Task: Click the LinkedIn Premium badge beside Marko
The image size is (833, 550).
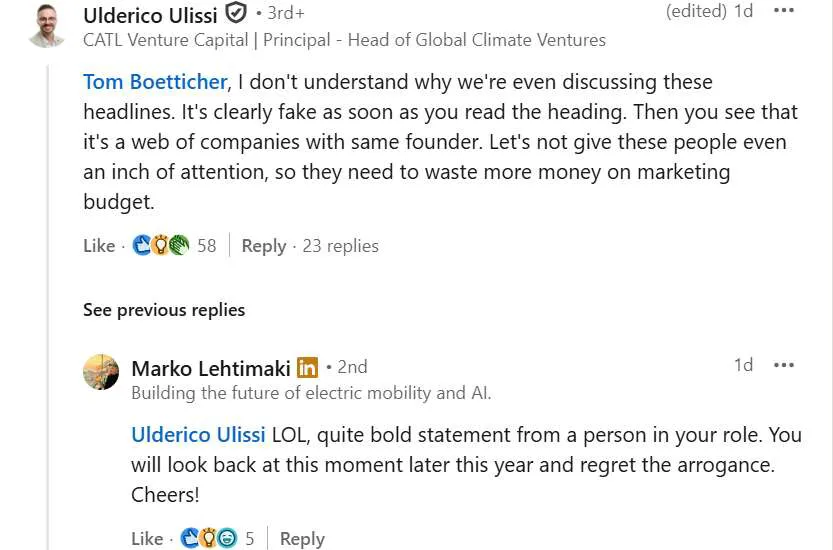Action: click(x=308, y=368)
